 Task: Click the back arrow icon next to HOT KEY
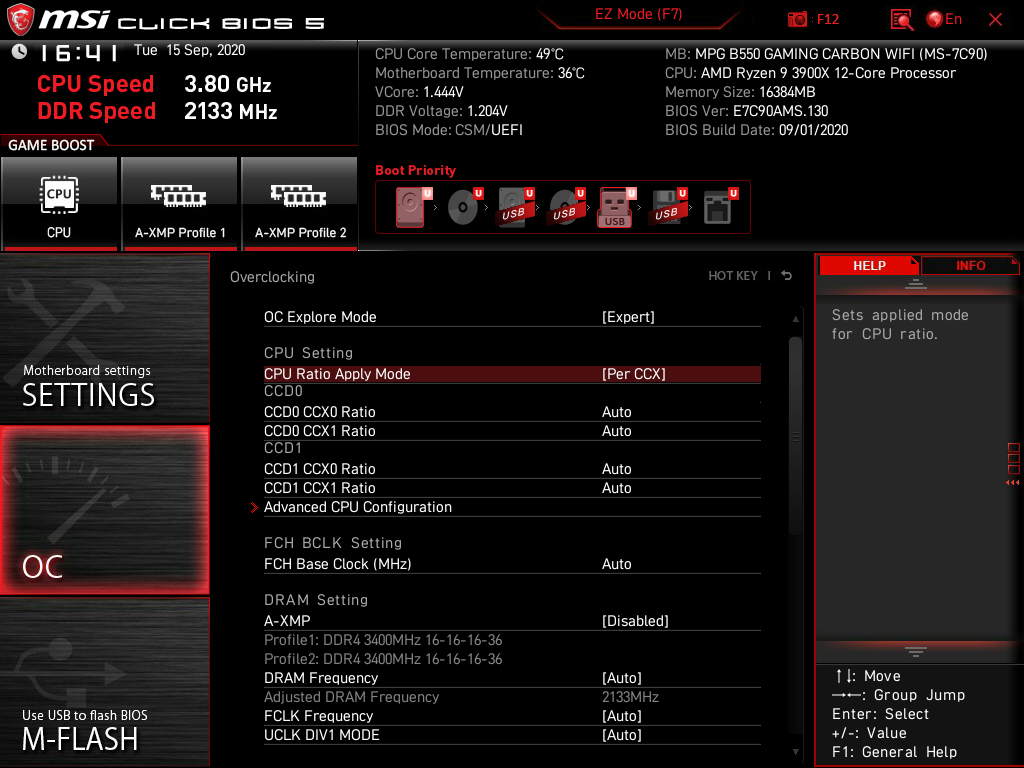(x=787, y=276)
